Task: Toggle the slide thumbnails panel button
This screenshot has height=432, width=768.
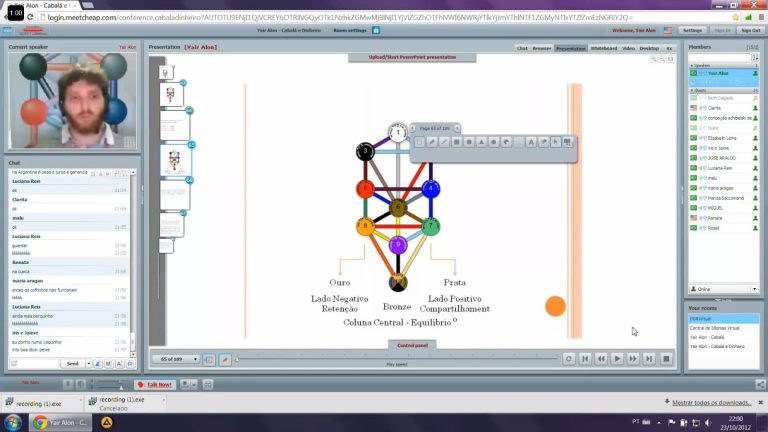Action: 209,360
